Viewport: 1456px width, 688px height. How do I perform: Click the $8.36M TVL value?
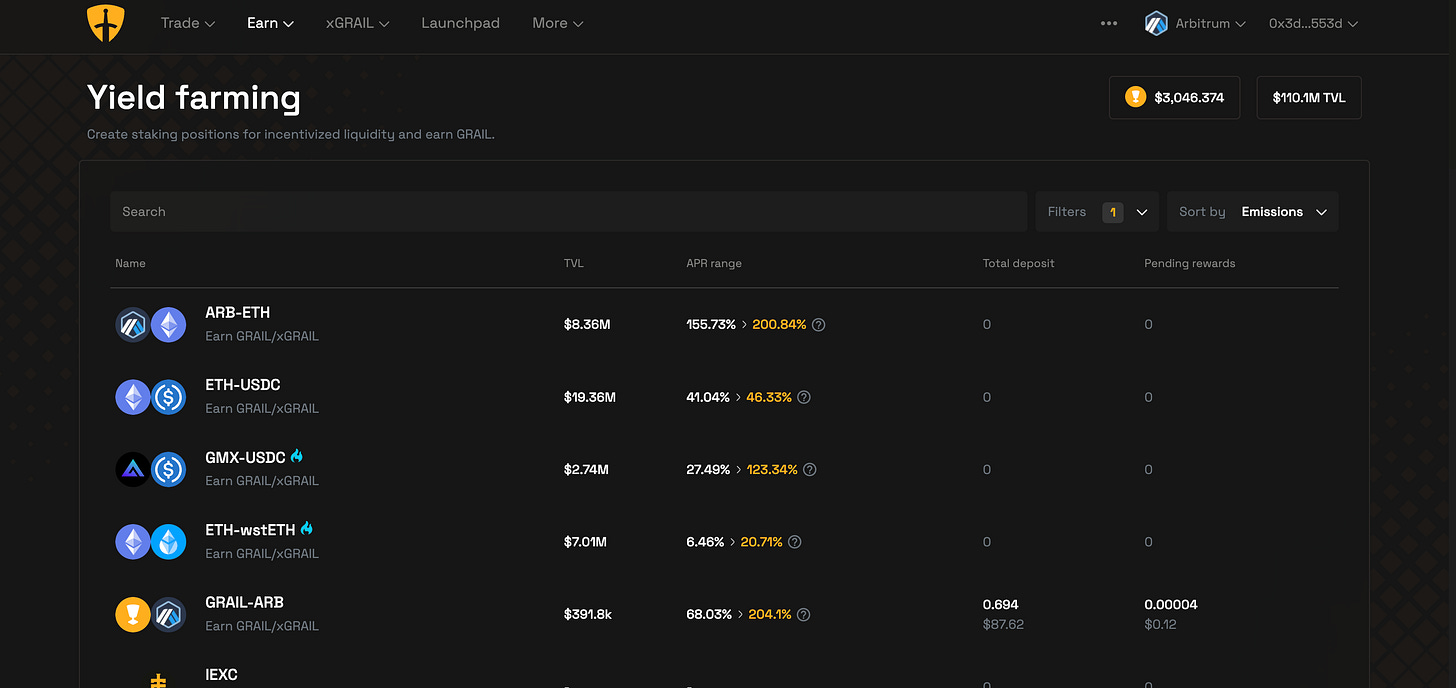587,325
